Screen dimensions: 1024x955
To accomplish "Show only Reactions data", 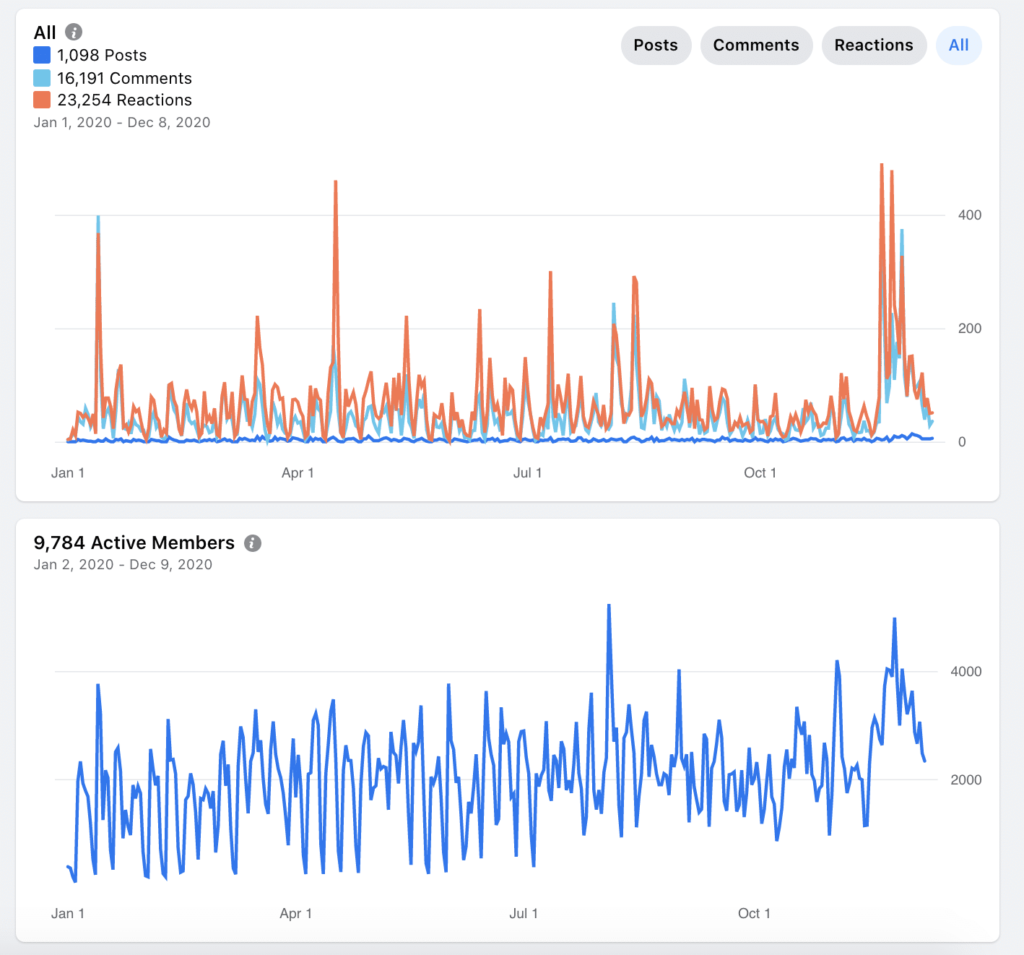I will pyautogui.click(x=873, y=45).
